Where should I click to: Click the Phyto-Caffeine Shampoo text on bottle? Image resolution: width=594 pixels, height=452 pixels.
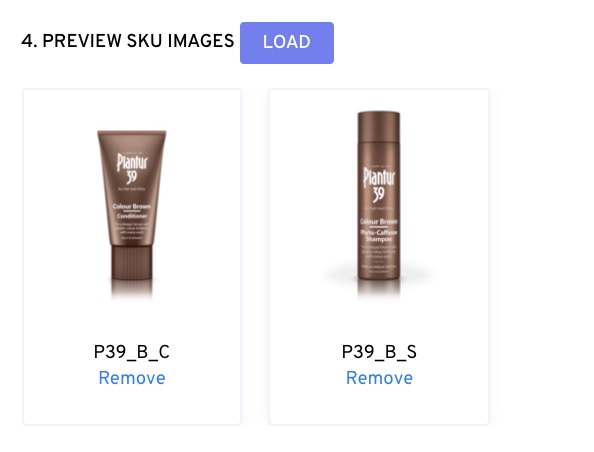tap(379, 236)
